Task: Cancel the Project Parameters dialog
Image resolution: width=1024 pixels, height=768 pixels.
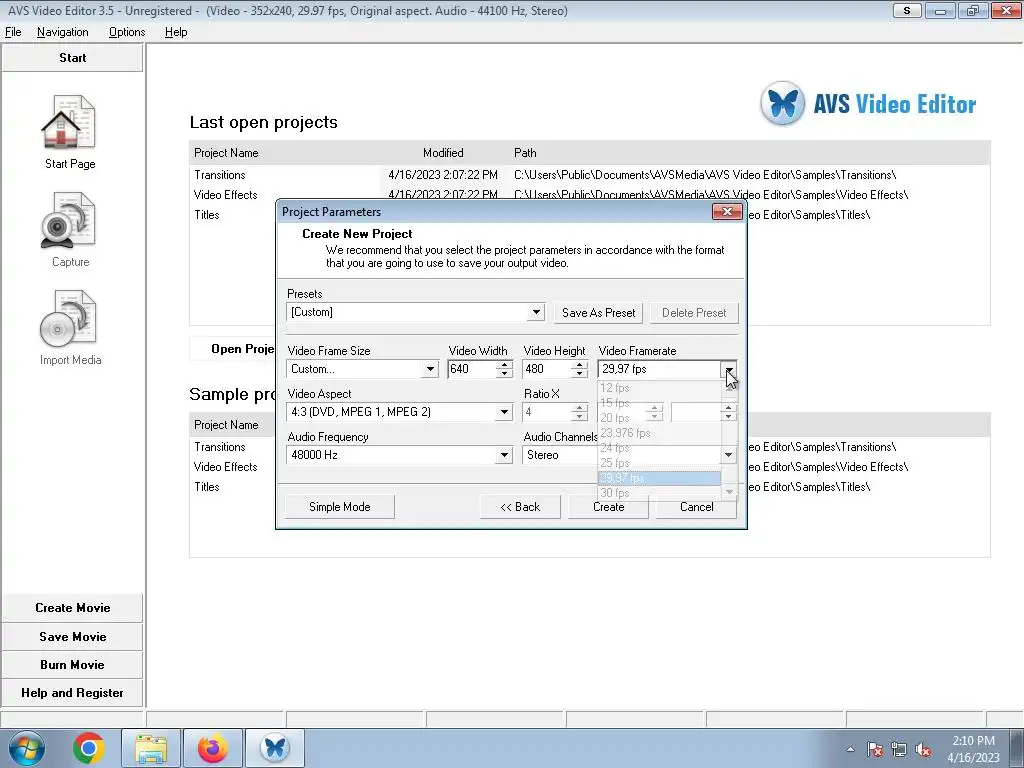Action: tap(696, 507)
